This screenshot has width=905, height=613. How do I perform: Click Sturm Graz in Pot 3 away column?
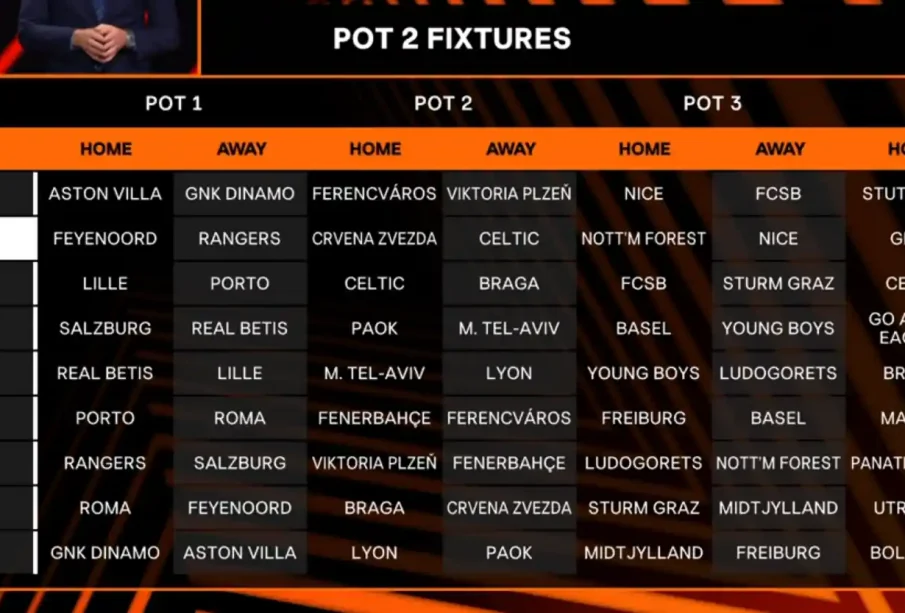pyautogui.click(x=778, y=284)
